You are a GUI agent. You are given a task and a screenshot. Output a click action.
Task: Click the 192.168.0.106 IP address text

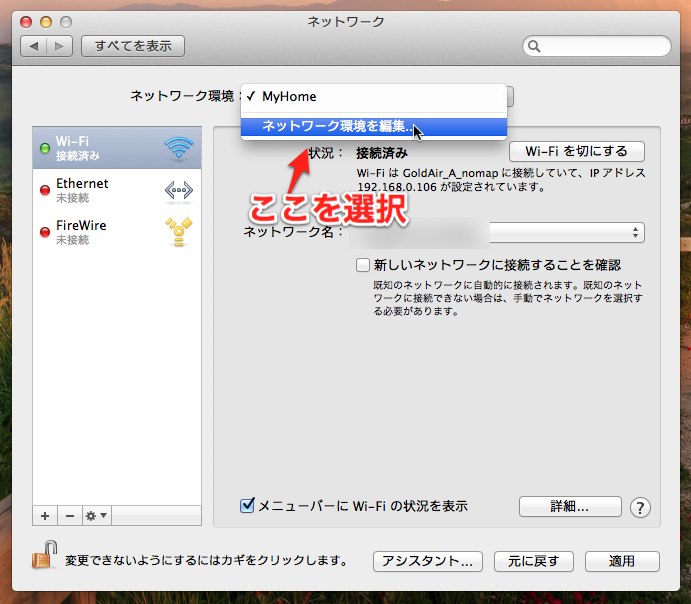click(x=397, y=187)
